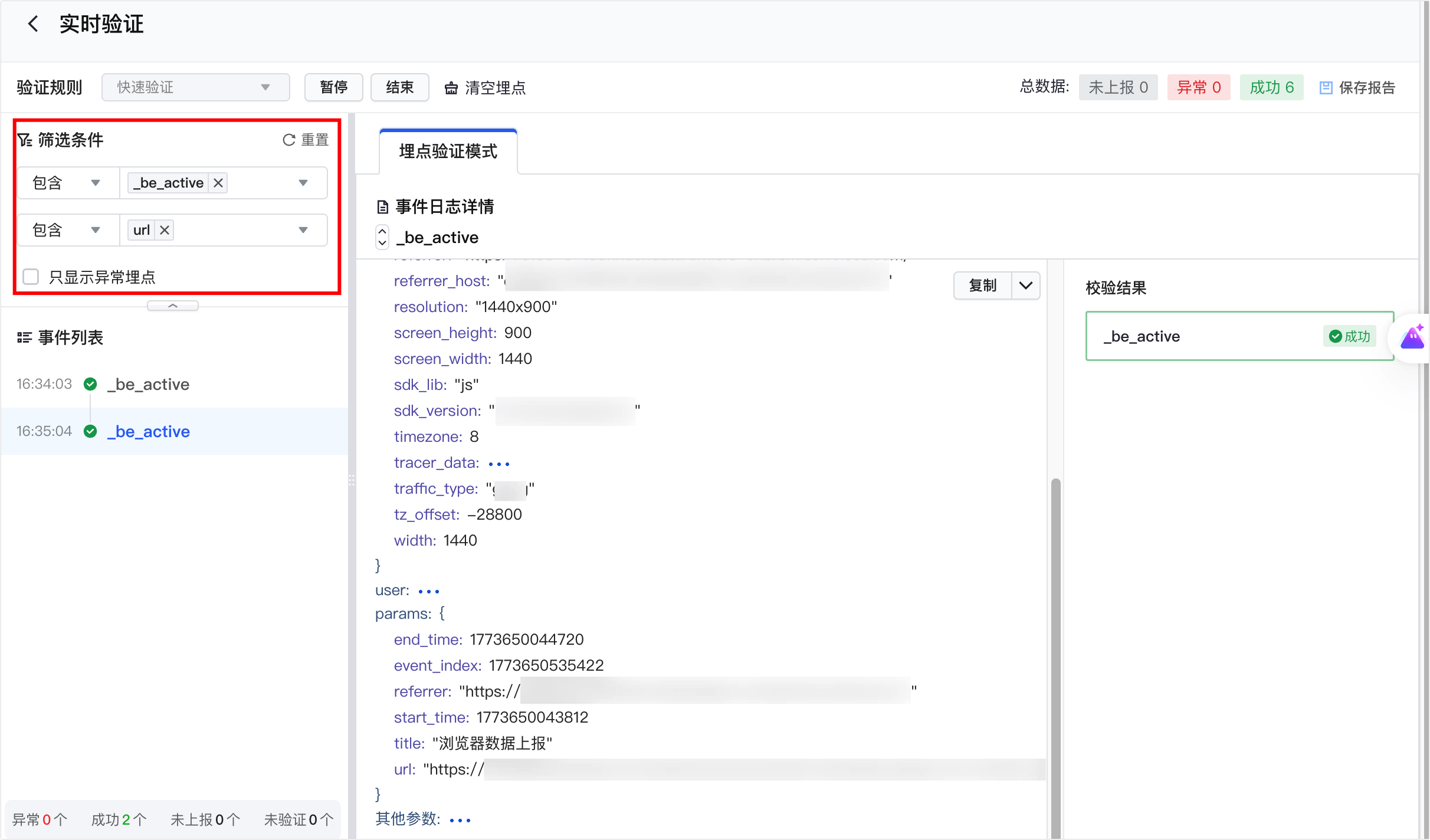Click the 保存报告 save icon
Image resolution: width=1430 pixels, height=840 pixels.
tap(1326, 88)
